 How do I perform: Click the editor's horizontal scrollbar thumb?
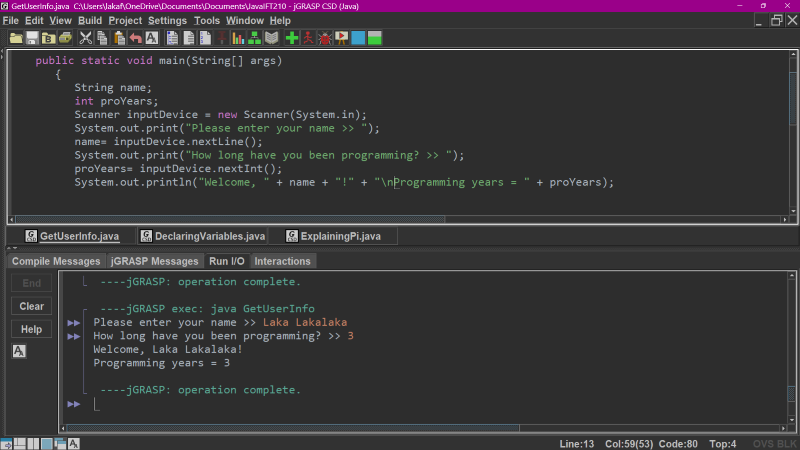tap(230, 219)
